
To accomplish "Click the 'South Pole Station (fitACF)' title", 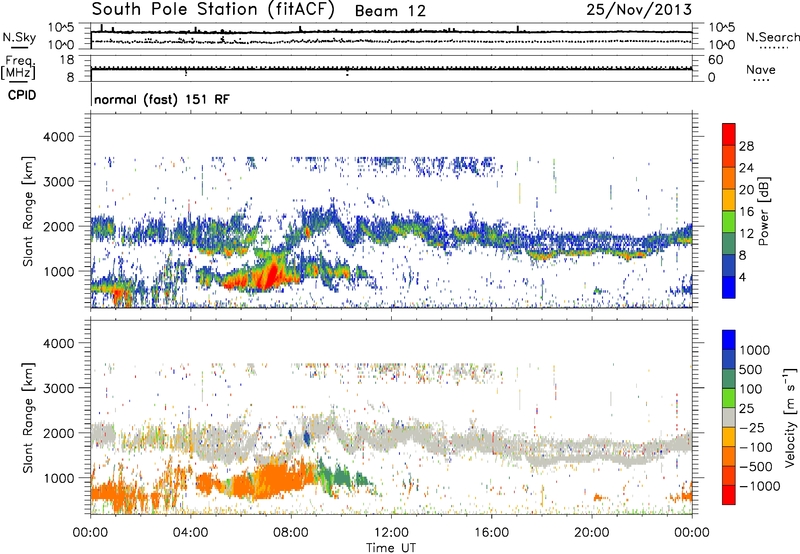I will tap(212, 10).
